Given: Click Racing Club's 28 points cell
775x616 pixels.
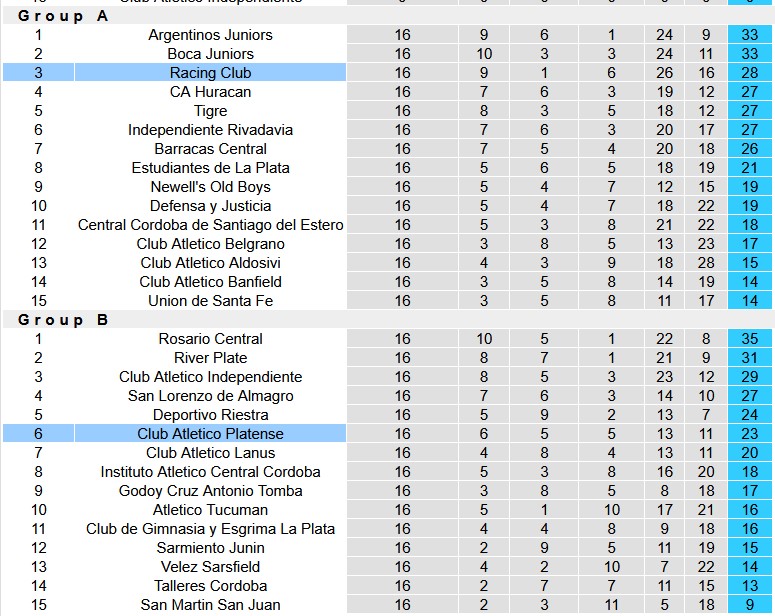Looking at the screenshot, I should (x=749, y=73).
